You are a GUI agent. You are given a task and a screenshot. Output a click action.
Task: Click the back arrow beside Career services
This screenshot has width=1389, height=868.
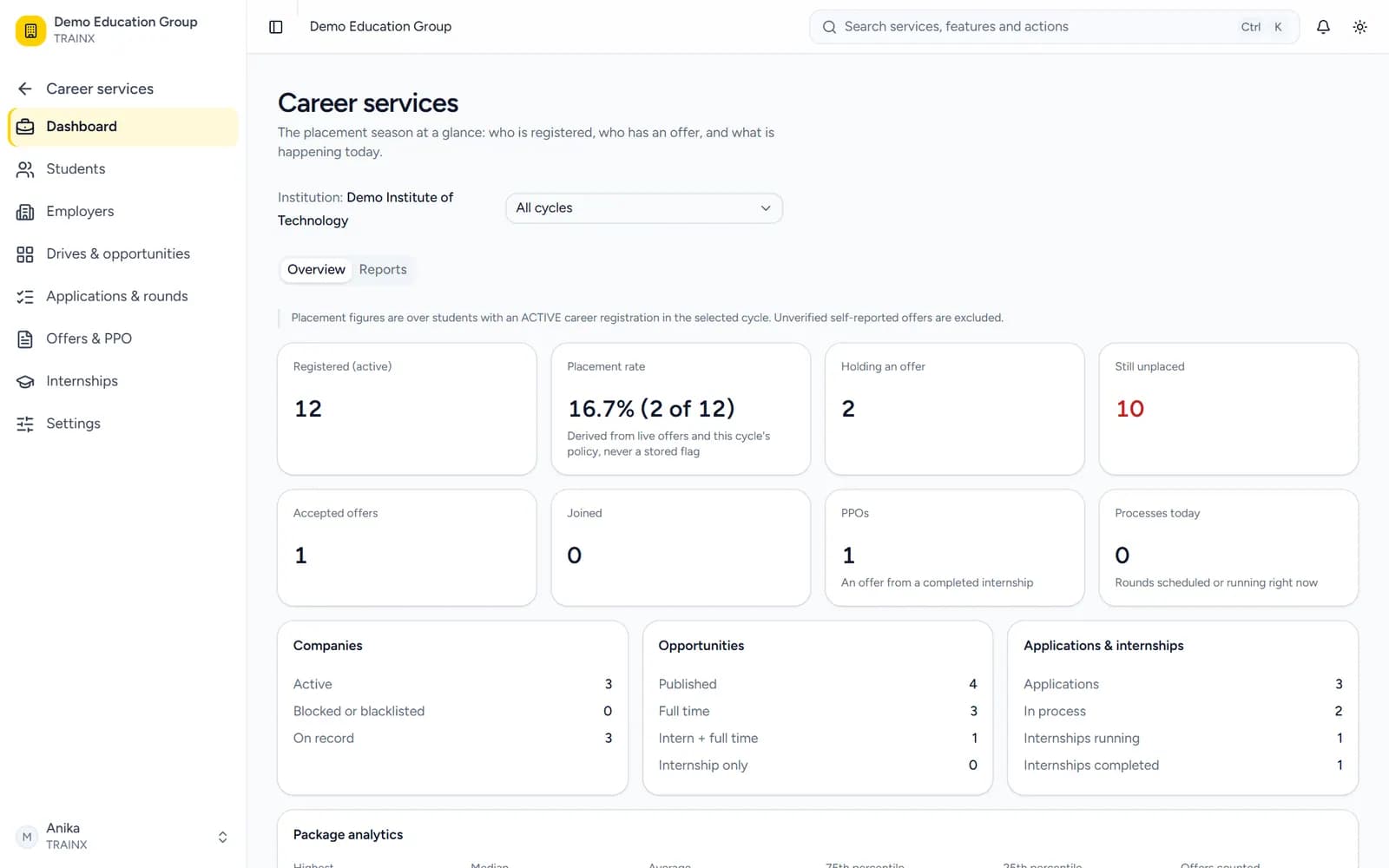[25, 89]
